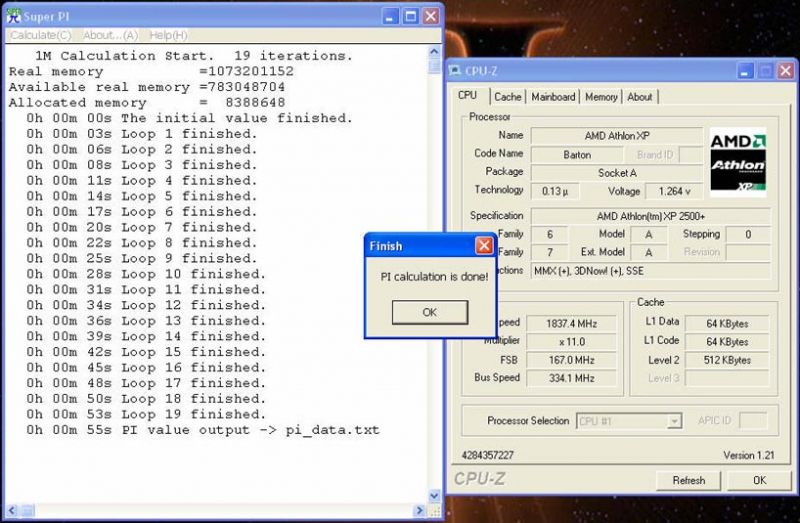Click the 'Loop 10 finished.' line in Super PI
This screenshot has width=800, height=523.
click(x=146, y=274)
